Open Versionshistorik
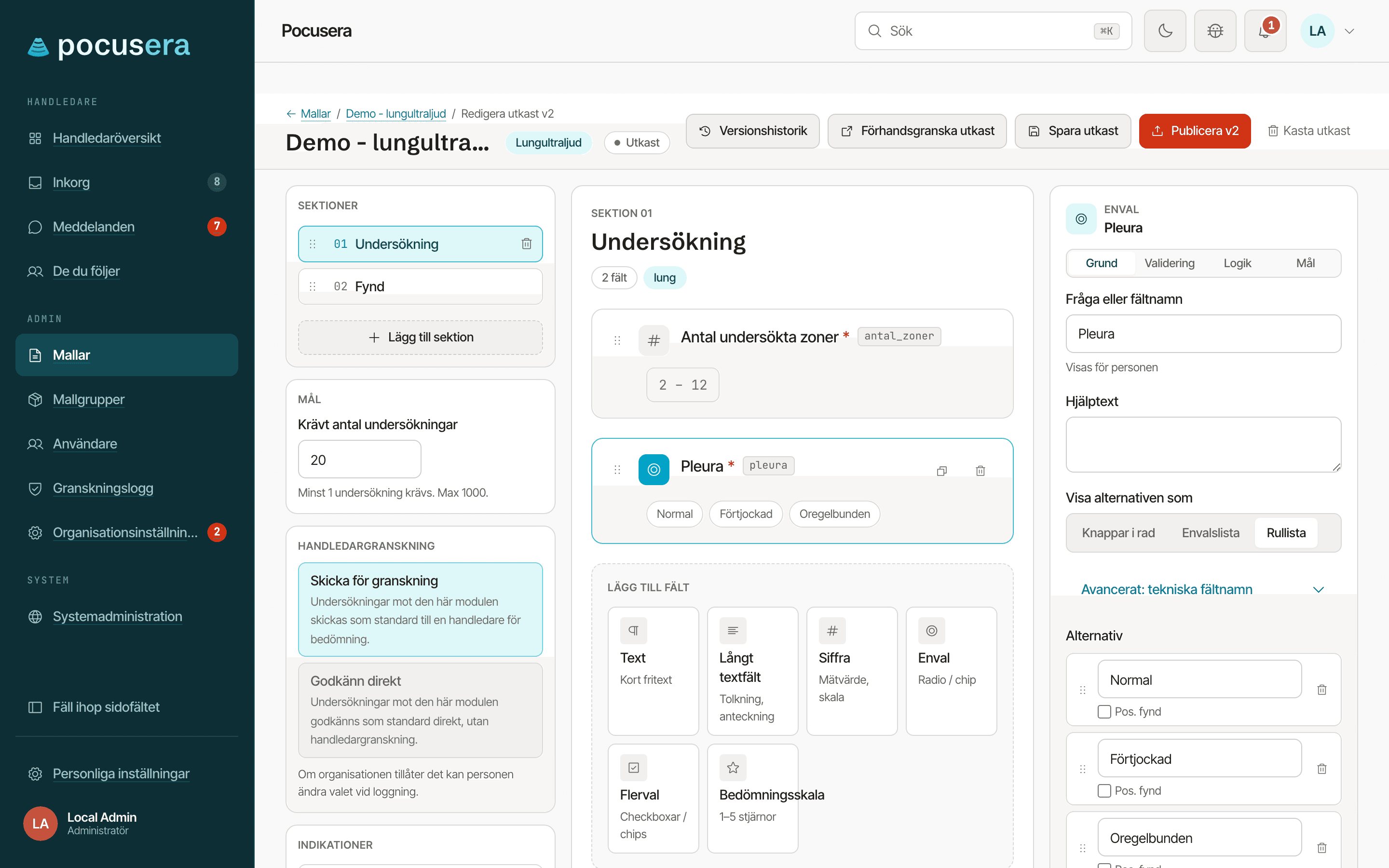The image size is (1389, 868). [x=752, y=131]
